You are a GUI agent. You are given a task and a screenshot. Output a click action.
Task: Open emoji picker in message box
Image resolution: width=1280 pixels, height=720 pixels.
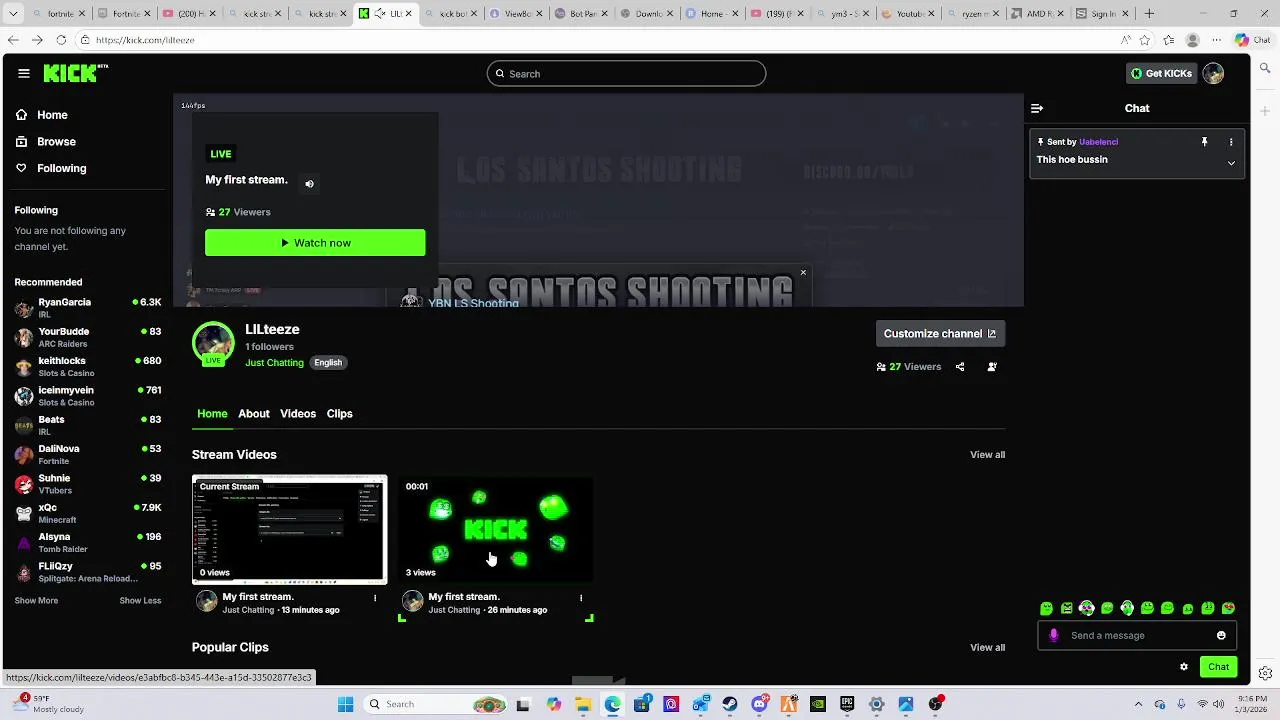point(1221,635)
